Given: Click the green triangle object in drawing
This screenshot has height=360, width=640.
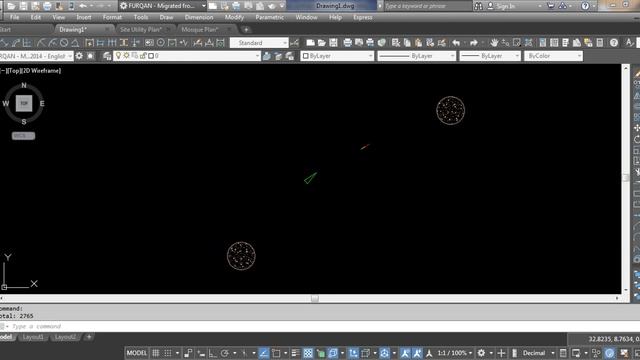Looking at the screenshot, I should pos(310,178).
